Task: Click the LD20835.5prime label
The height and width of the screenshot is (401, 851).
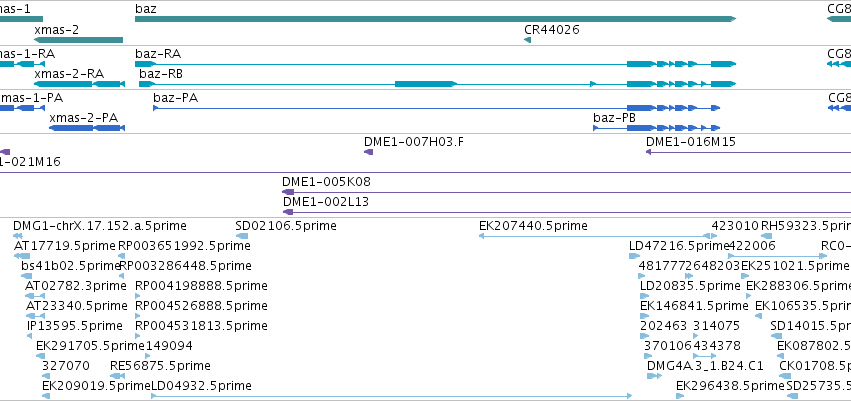Action: (x=690, y=285)
